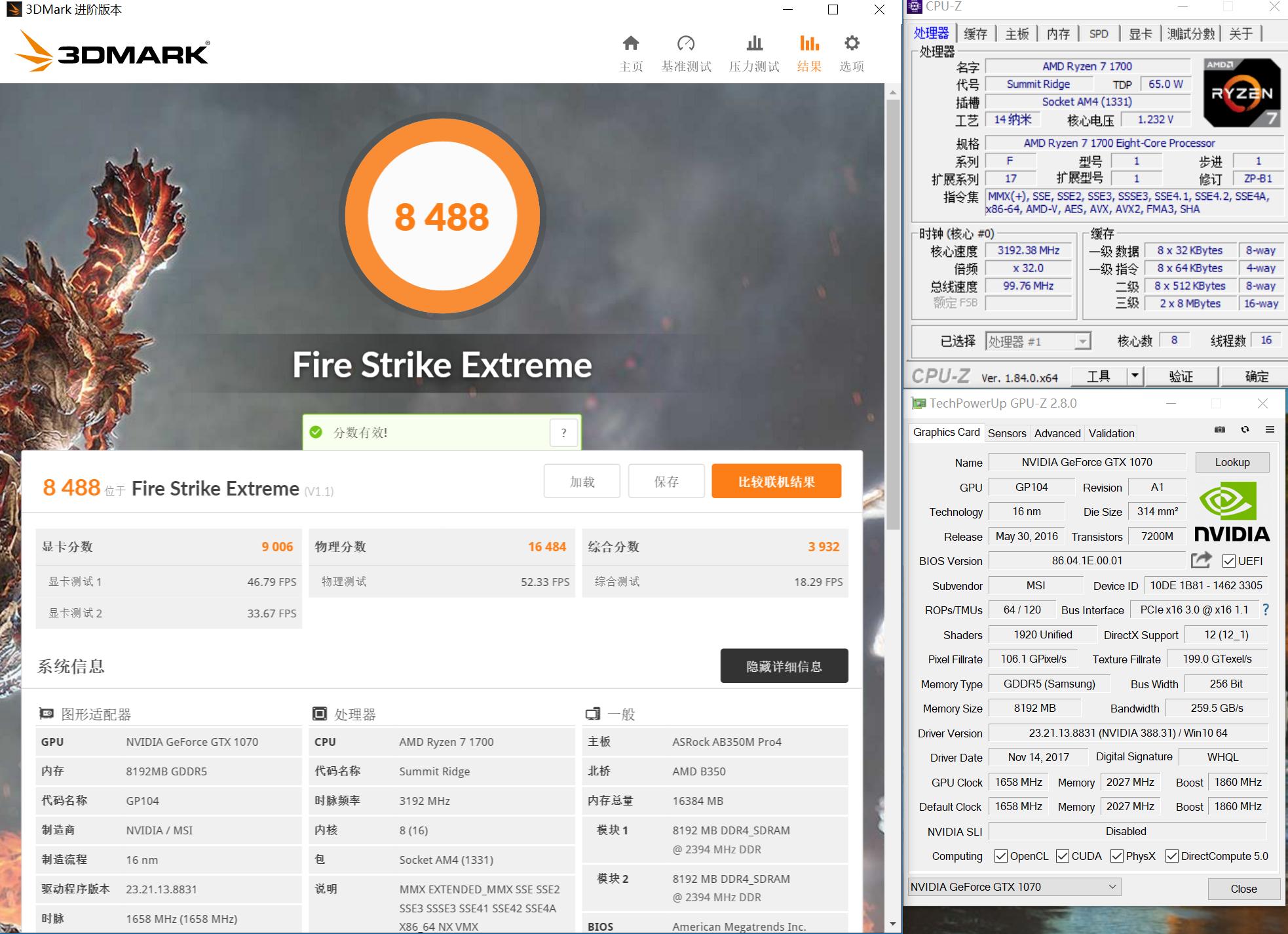
Task: Click the general (一般) section icon
Action: coord(593,713)
